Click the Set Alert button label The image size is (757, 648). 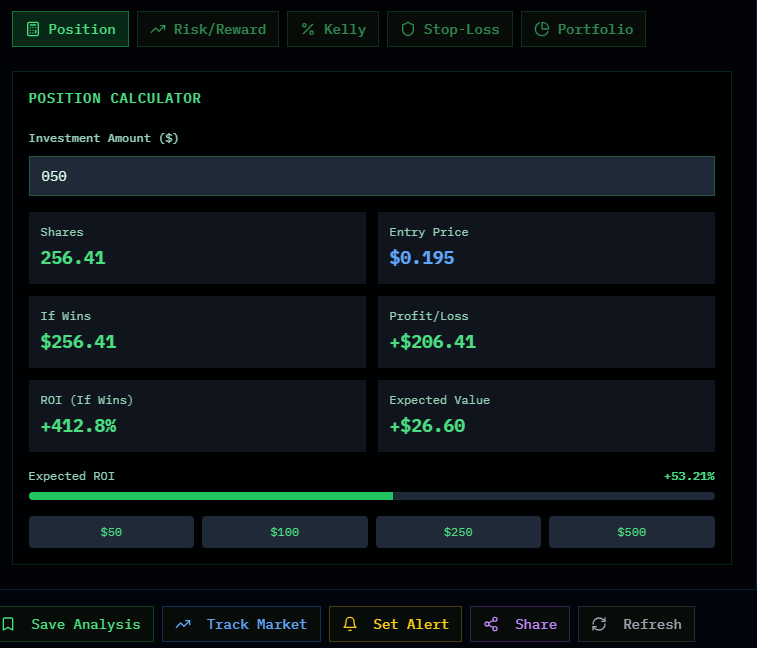[411, 624]
